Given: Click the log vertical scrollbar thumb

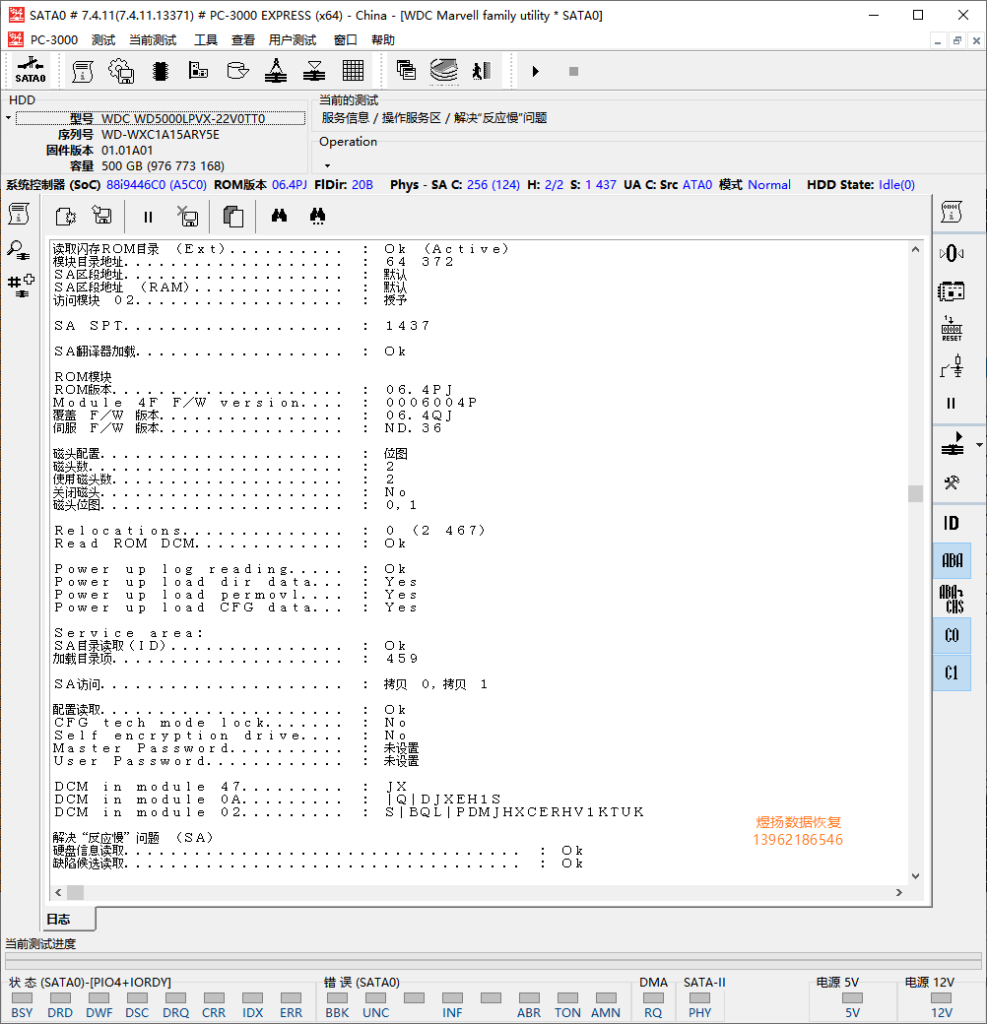Looking at the screenshot, I should (915, 493).
